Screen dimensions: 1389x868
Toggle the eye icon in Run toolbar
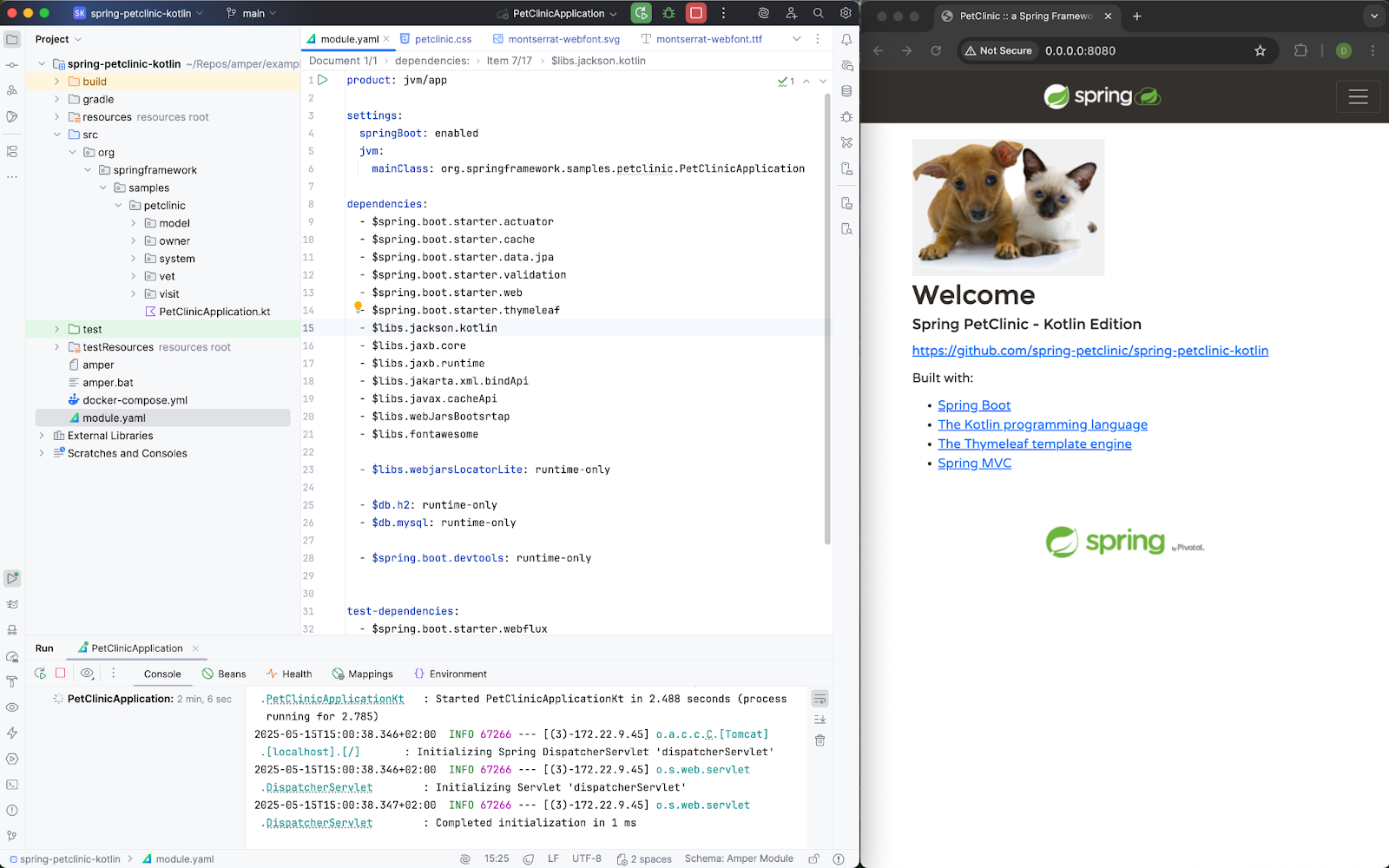click(87, 674)
